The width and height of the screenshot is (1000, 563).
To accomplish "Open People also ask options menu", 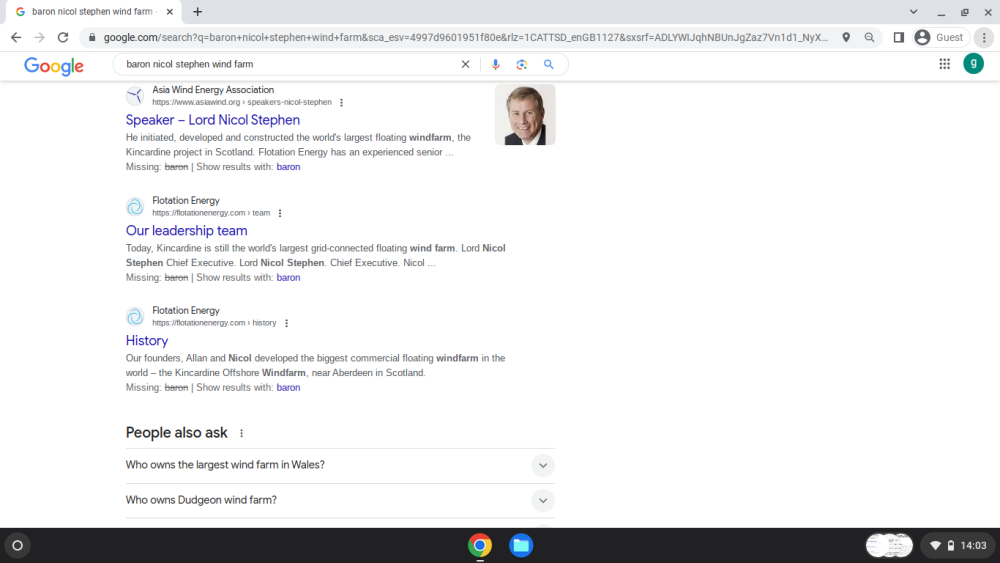I will point(241,434).
